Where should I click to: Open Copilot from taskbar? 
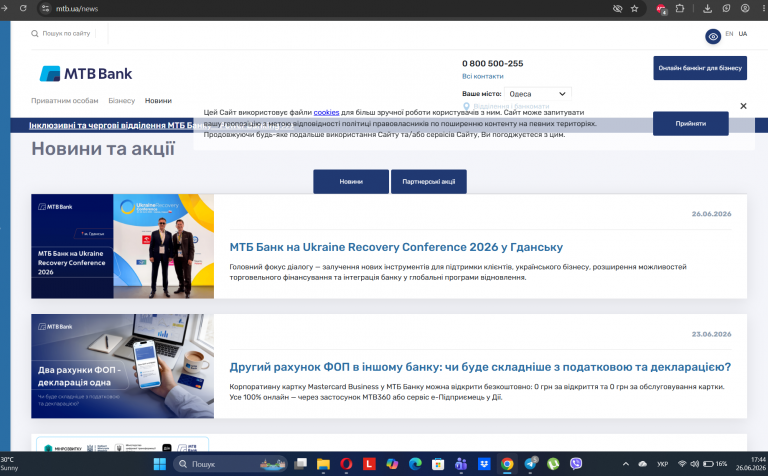tap(392, 464)
